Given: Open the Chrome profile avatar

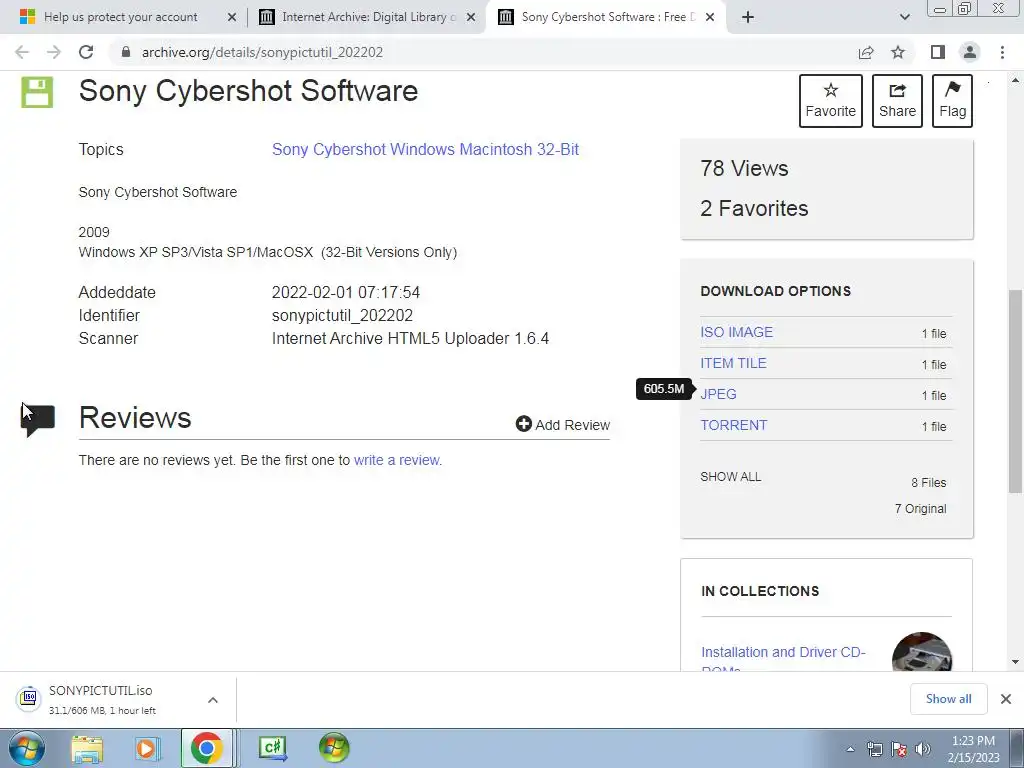Looking at the screenshot, I should [970, 52].
